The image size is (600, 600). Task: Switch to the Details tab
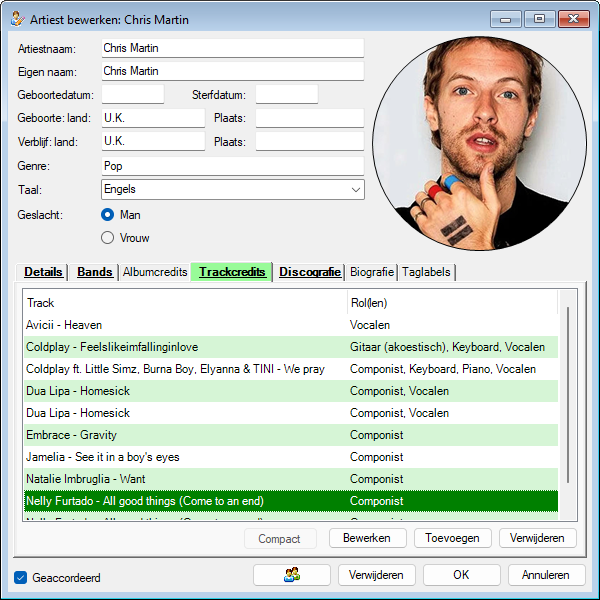click(x=43, y=272)
